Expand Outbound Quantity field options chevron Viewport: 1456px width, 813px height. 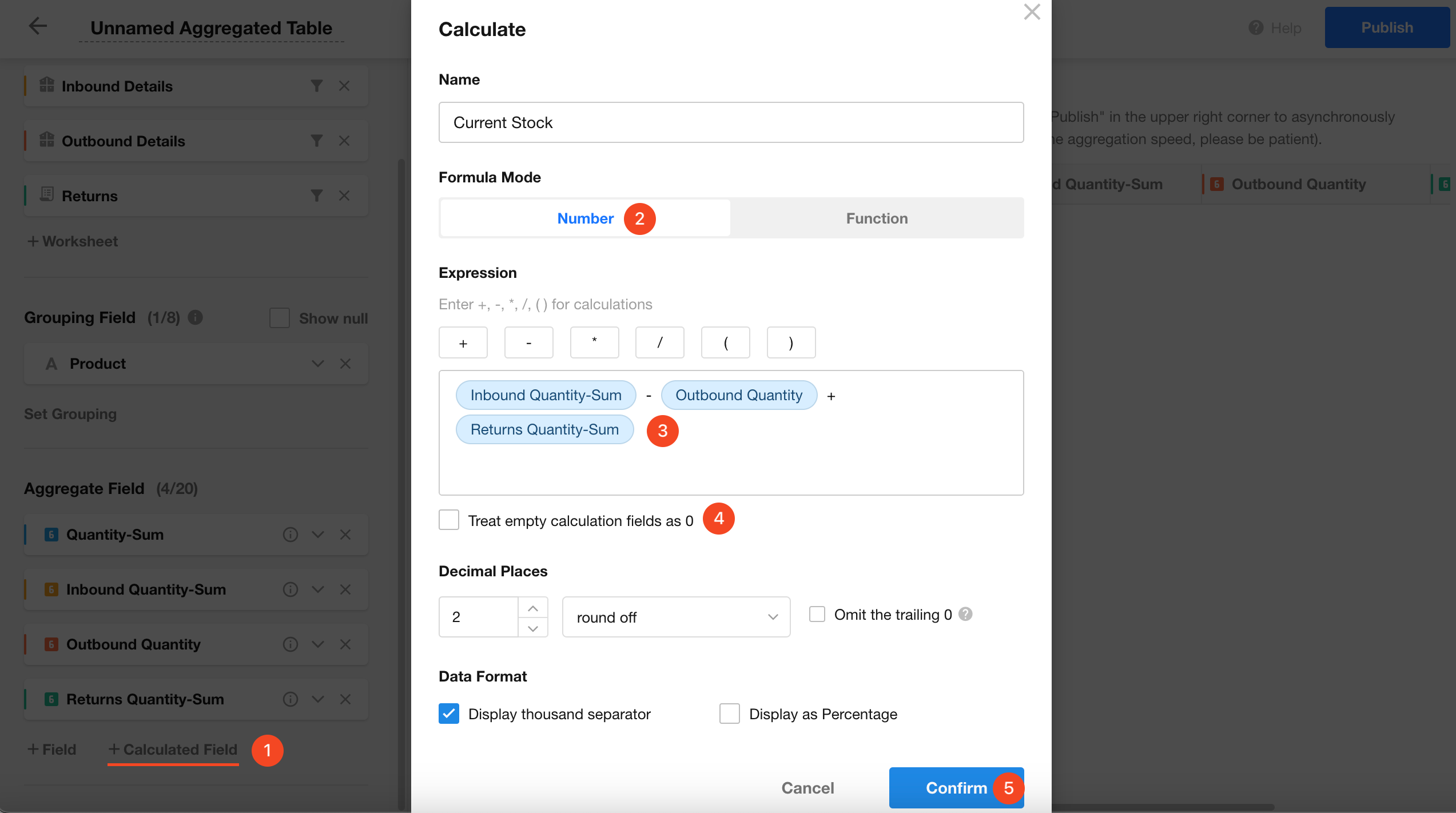click(x=318, y=644)
